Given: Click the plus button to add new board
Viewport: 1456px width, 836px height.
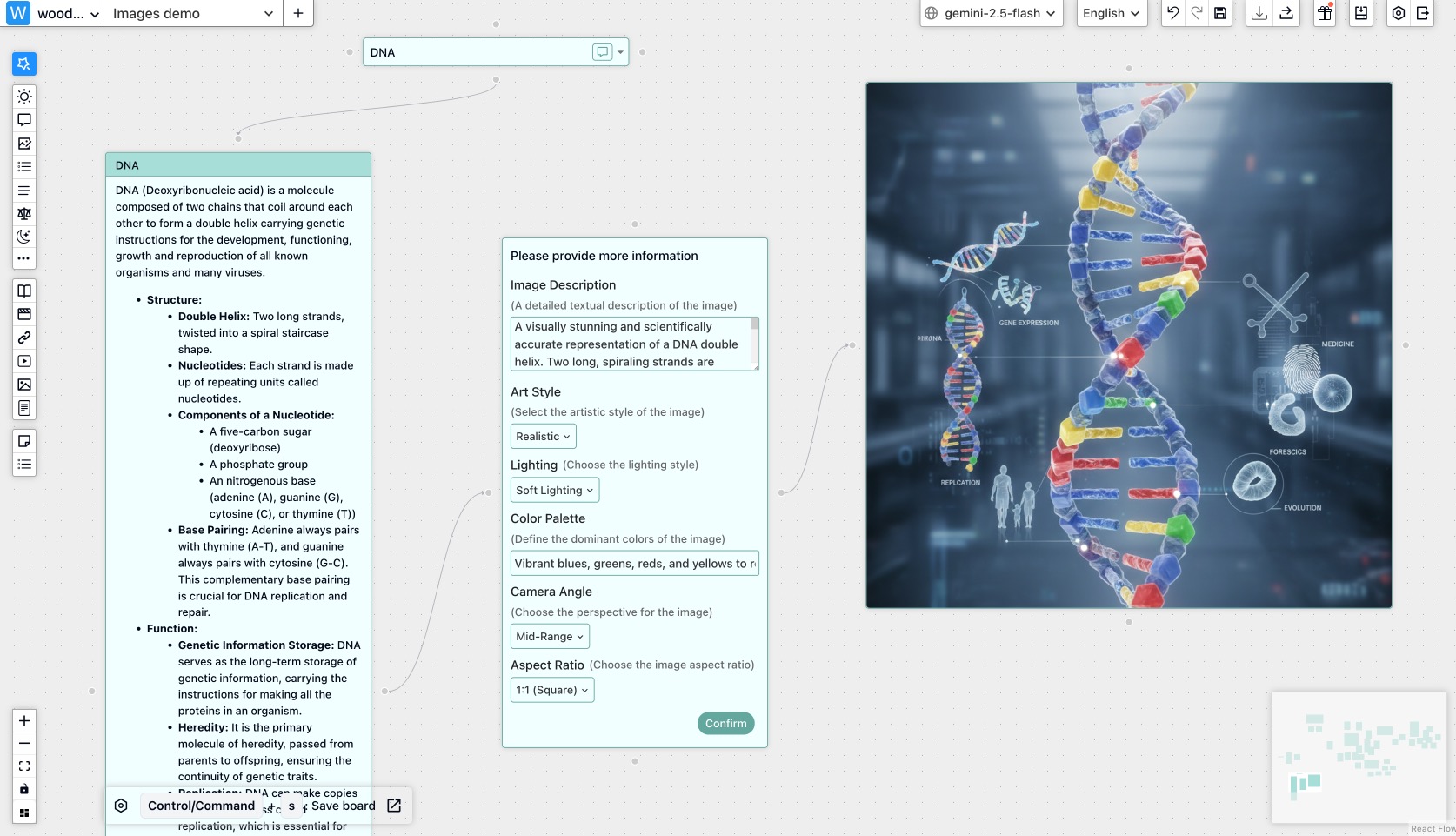Looking at the screenshot, I should (297, 13).
